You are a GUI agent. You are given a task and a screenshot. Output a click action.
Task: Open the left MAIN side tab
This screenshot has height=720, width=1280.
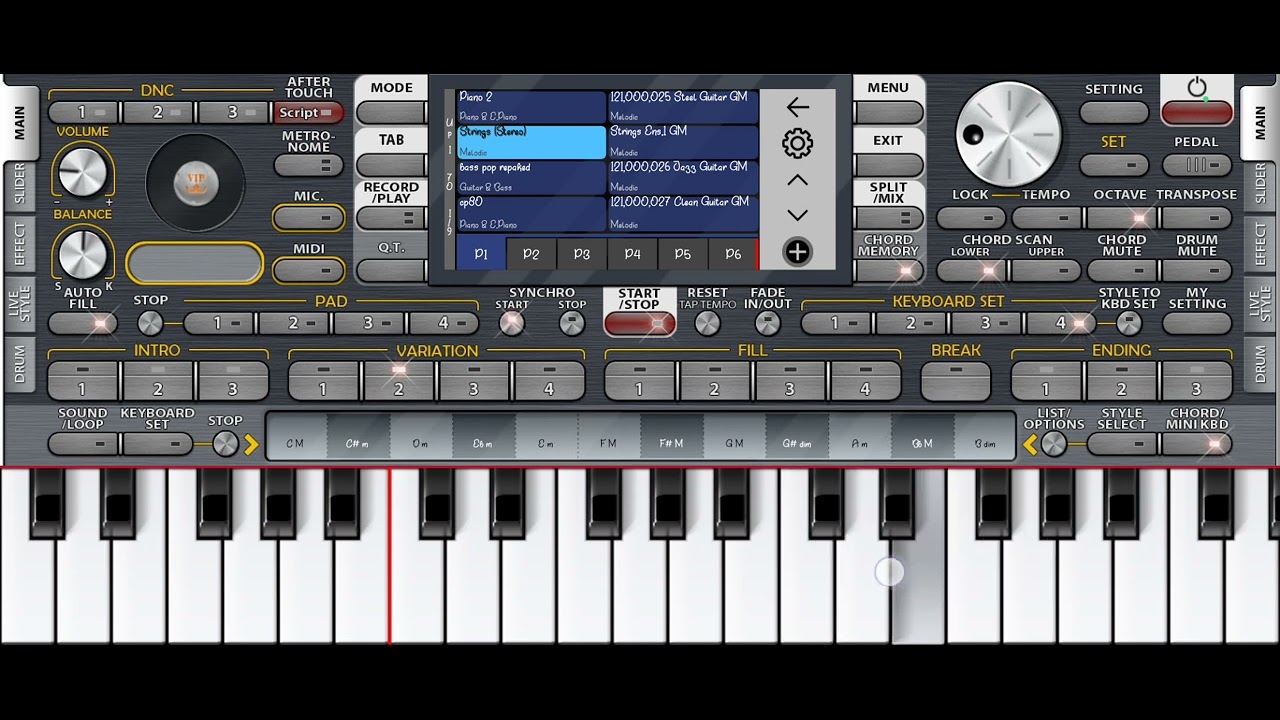pos(19,122)
